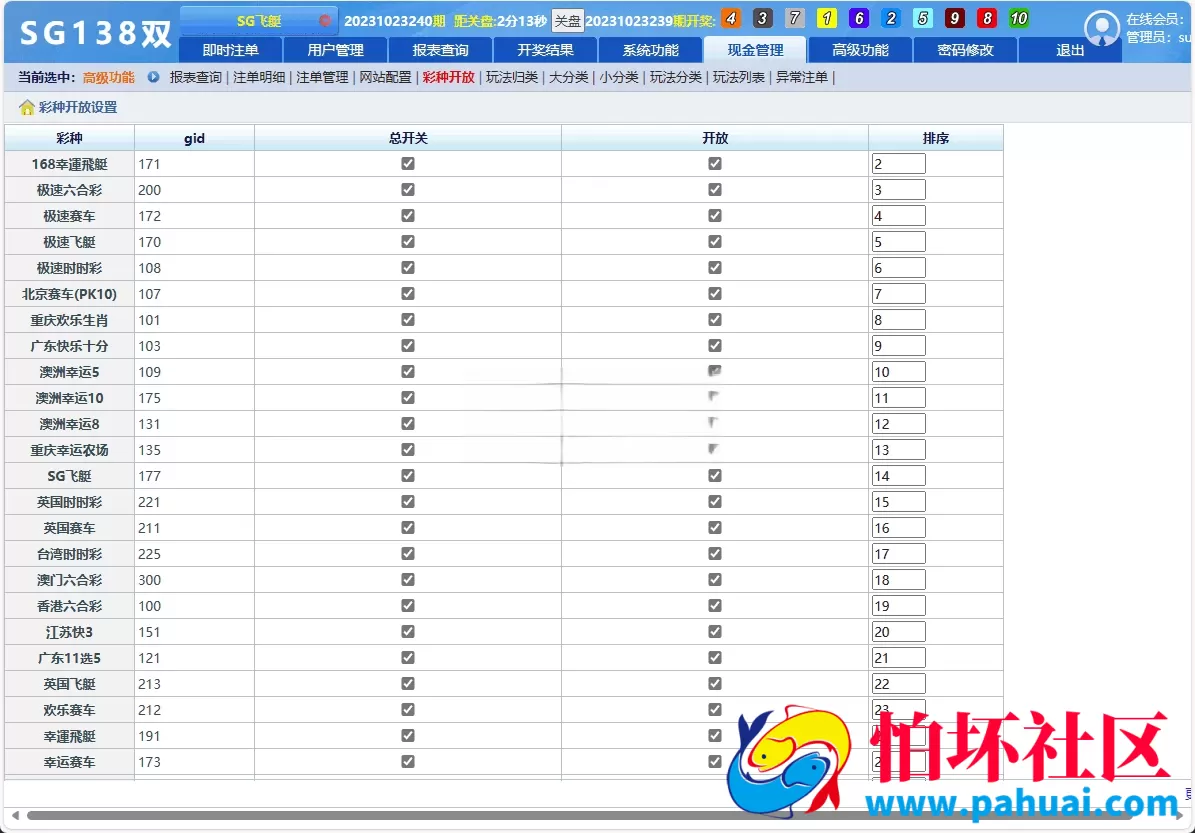1195x833 pixels.
Task: Open the 用户管理 tab
Action: click(x=335, y=50)
